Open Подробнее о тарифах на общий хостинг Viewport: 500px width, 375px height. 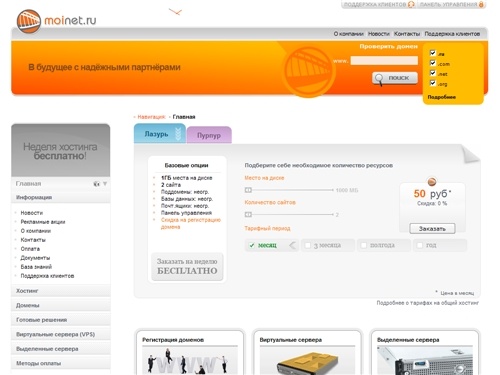click(x=428, y=303)
